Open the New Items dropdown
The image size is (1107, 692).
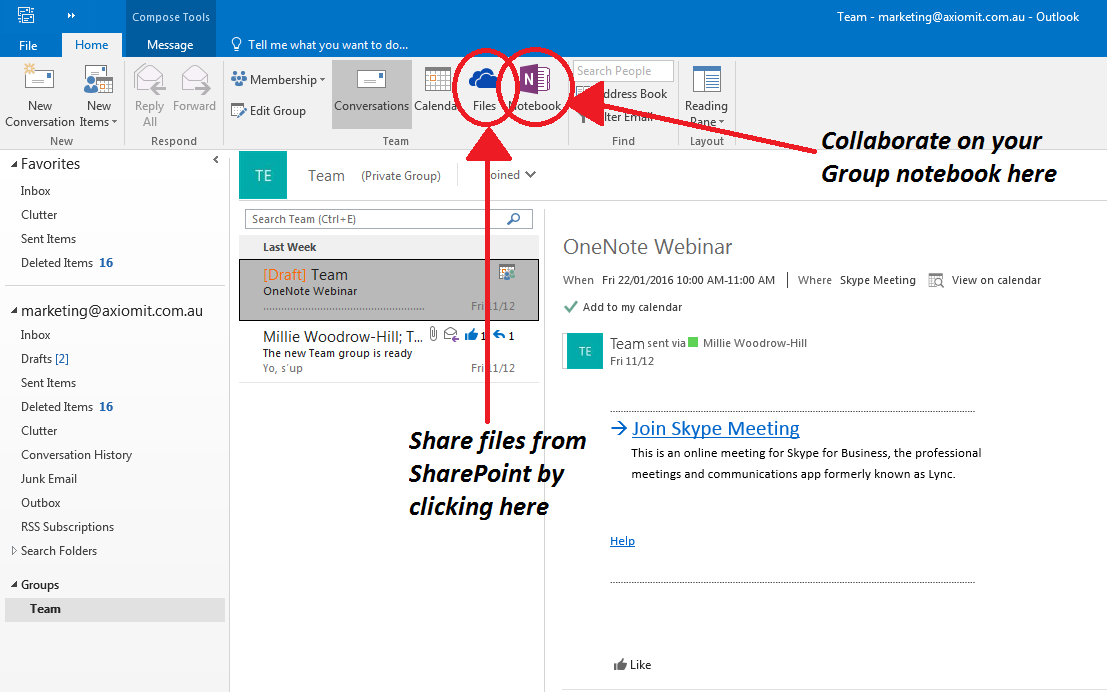pos(98,96)
